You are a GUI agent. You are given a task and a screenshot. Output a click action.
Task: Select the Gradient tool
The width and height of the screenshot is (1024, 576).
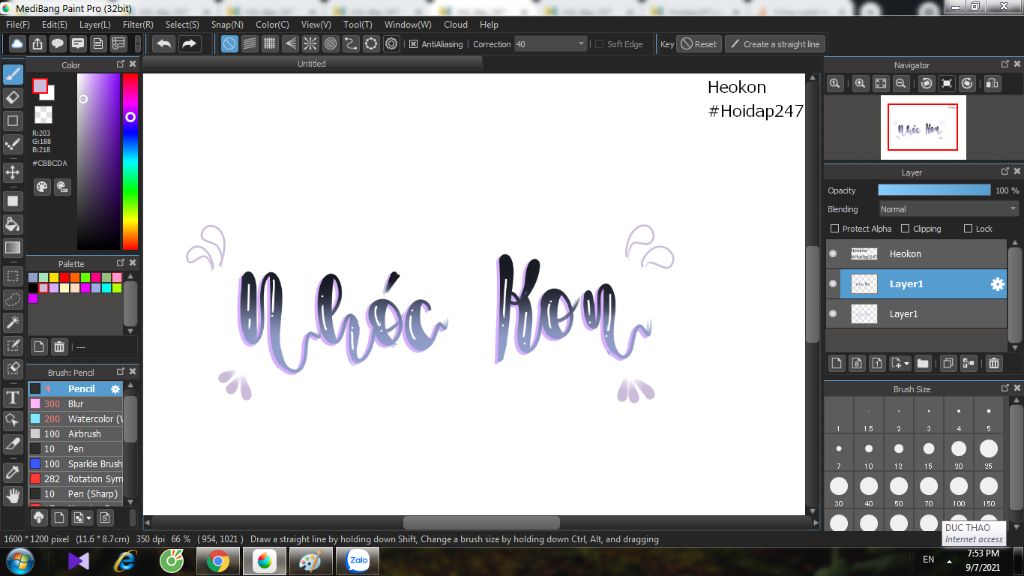pos(13,248)
